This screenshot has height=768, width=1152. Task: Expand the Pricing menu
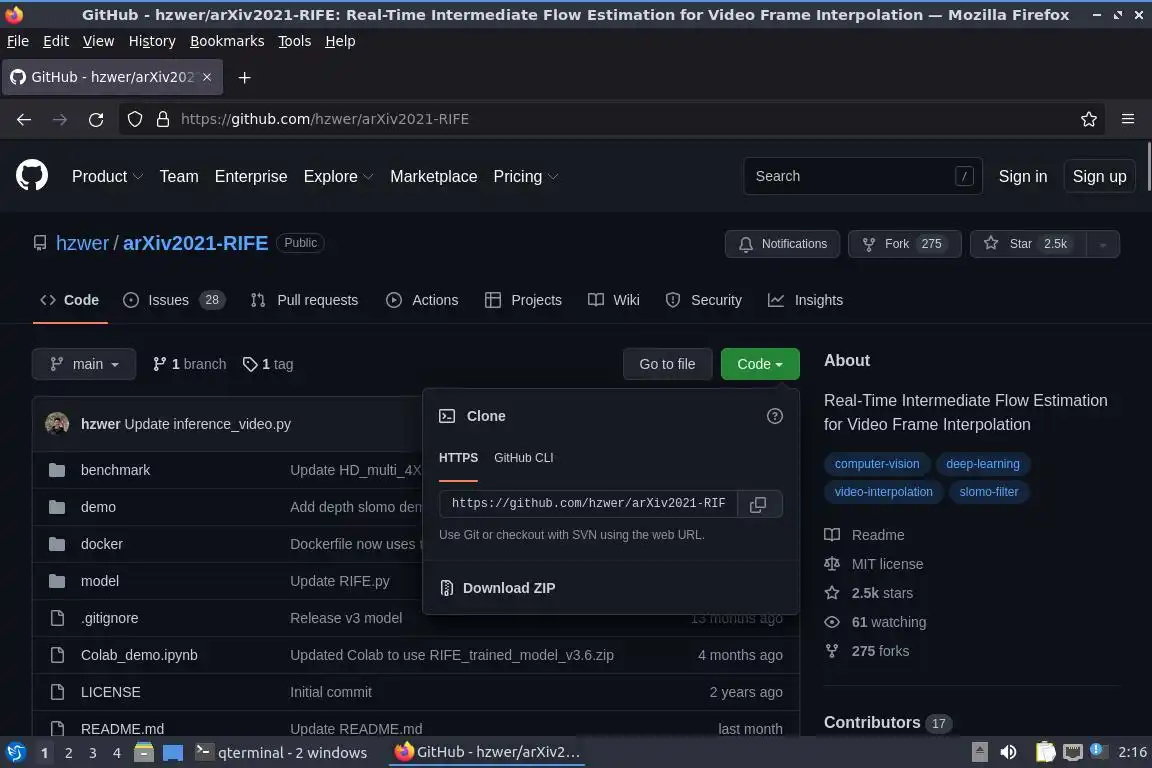pos(525,176)
